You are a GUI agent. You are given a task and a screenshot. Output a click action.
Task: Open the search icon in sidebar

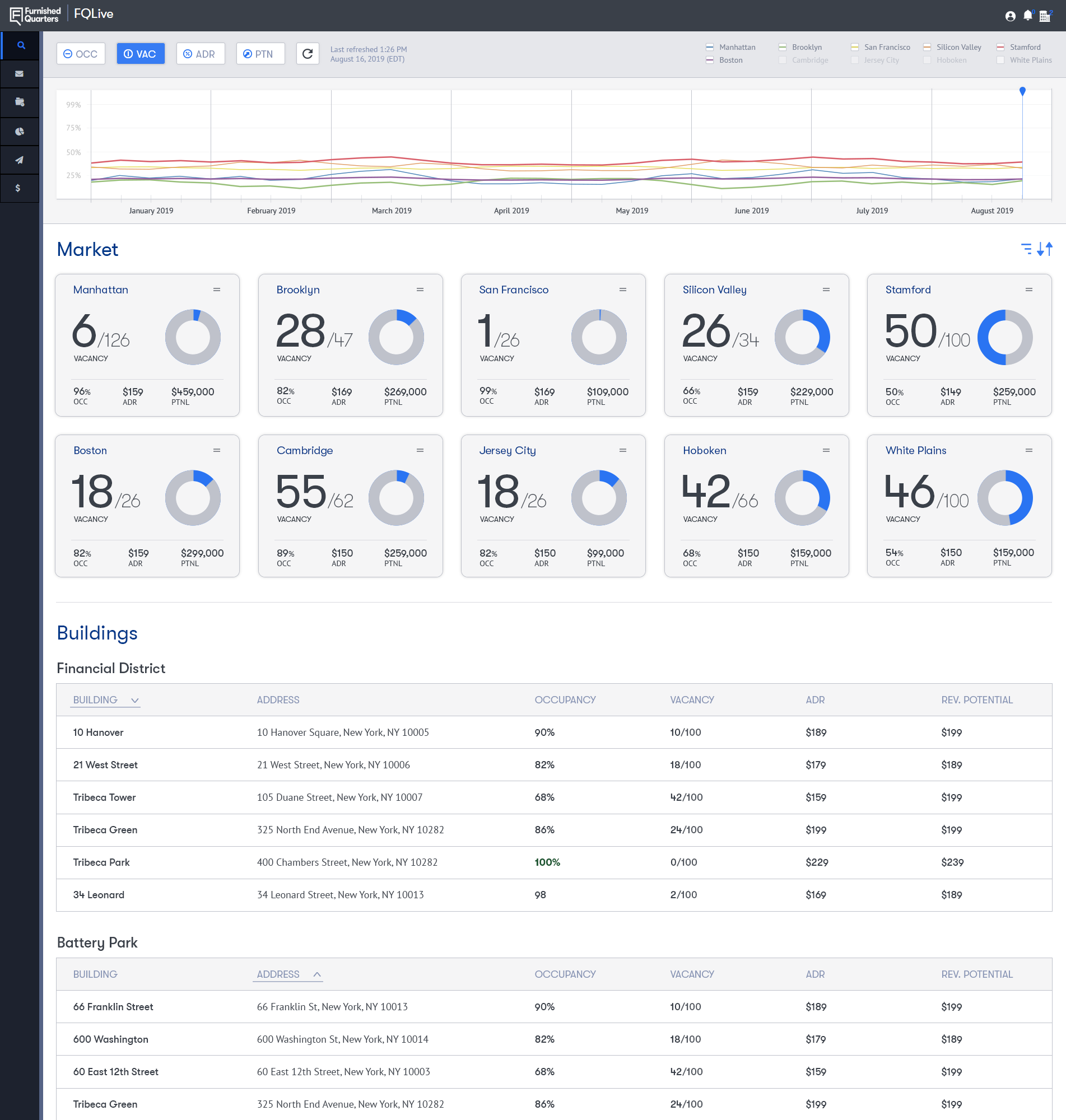click(21, 45)
